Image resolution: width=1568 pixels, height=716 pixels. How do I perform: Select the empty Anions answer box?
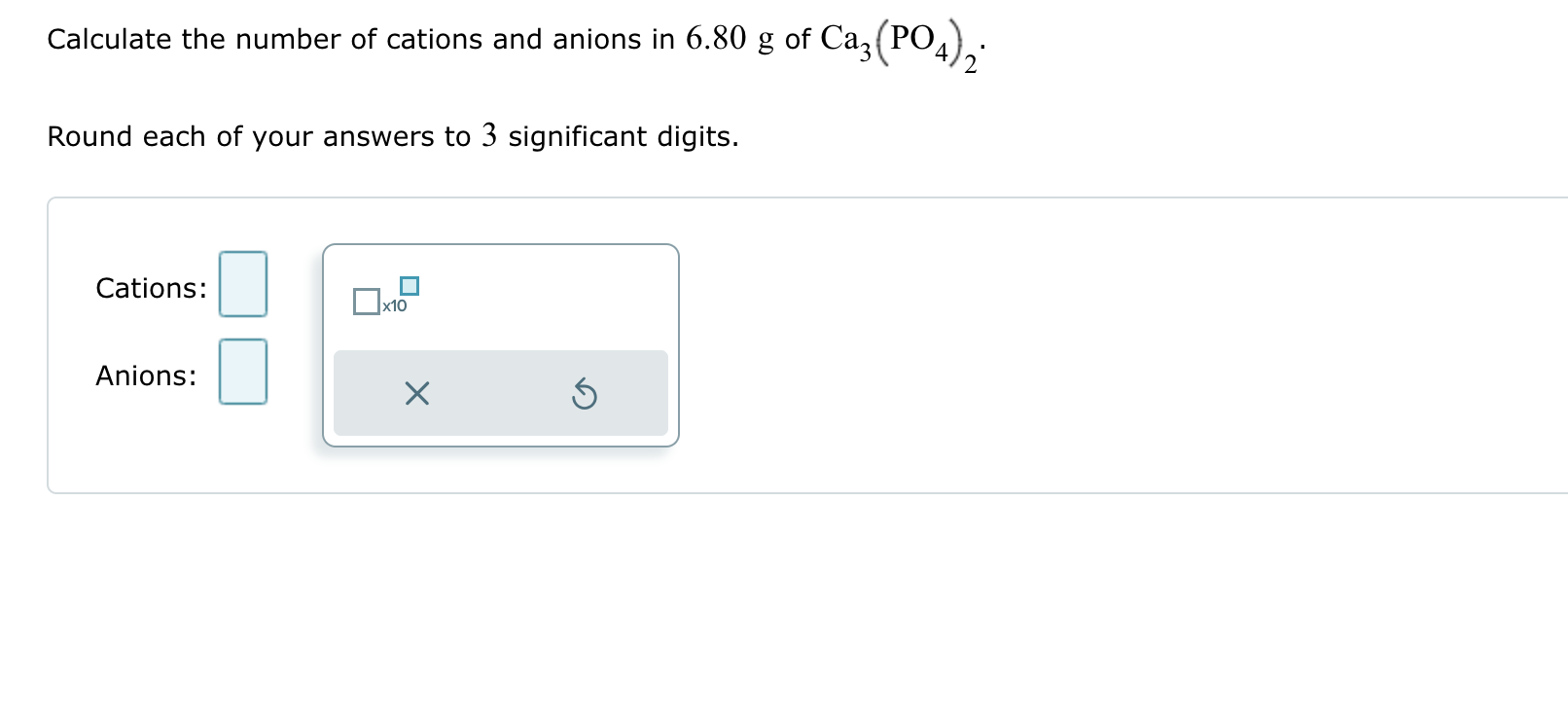click(241, 371)
